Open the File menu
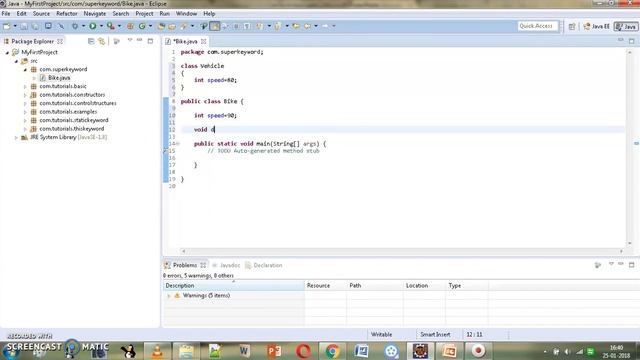Image resolution: width=640 pixels, height=360 pixels. [6, 13]
